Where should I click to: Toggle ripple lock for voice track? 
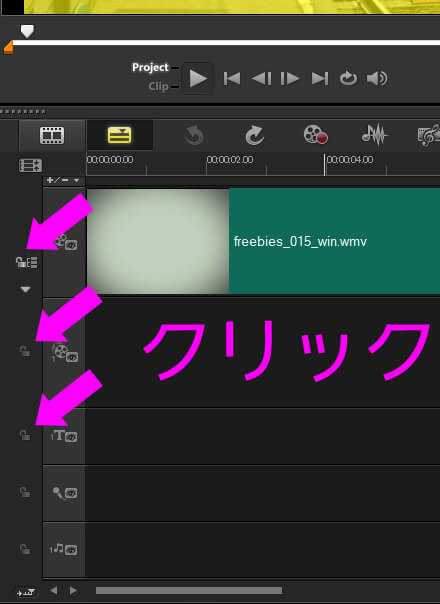pos(25,492)
